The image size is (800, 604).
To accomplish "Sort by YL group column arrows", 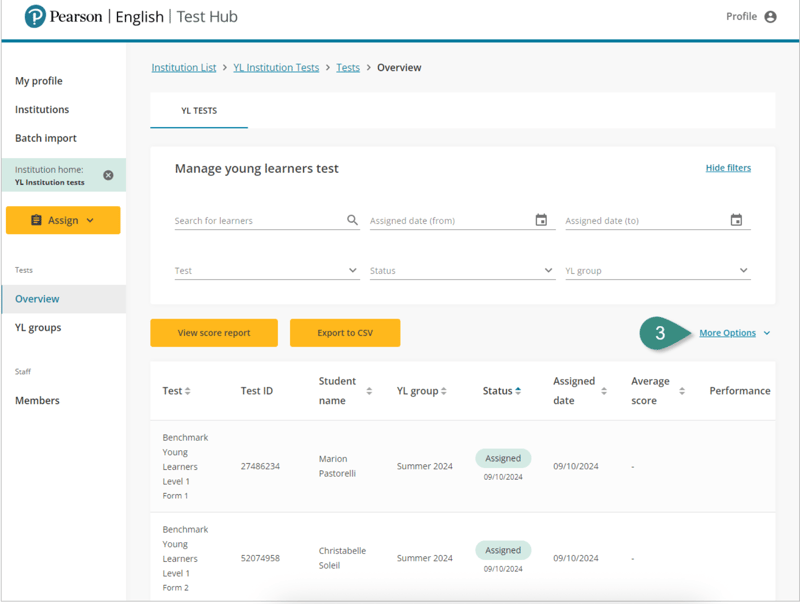I will pyautogui.click(x=444, y=391).
